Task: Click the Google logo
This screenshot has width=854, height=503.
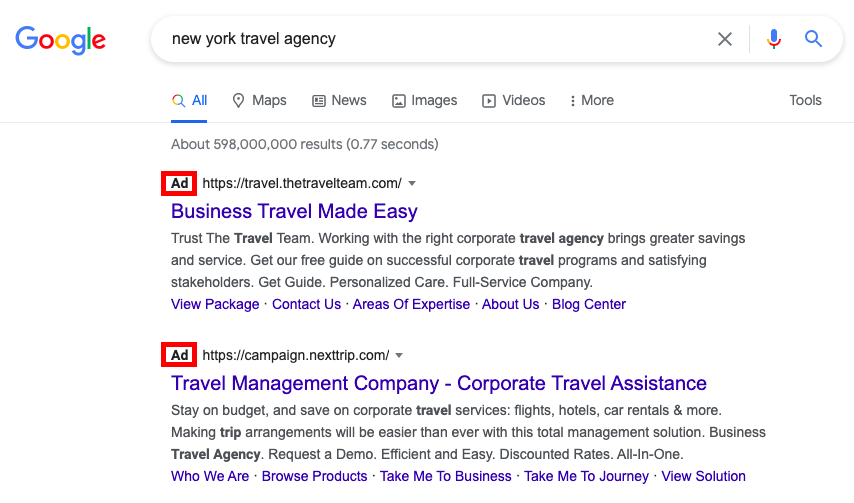Action: pos(60,40)
